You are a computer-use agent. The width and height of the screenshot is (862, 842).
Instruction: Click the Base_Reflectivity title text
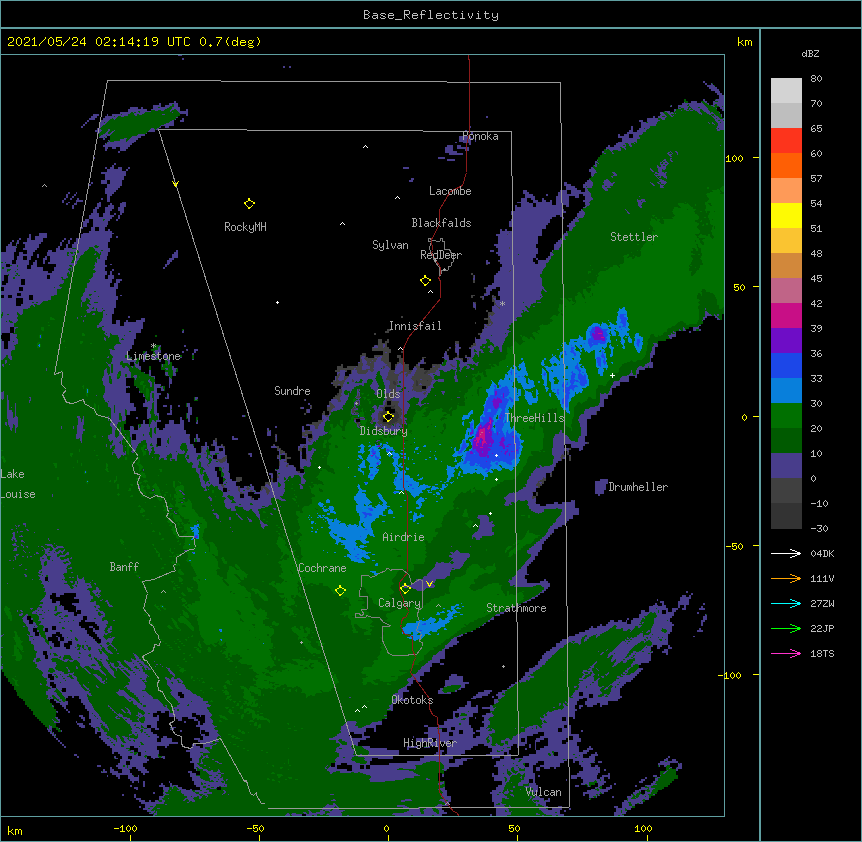(431, 15)
